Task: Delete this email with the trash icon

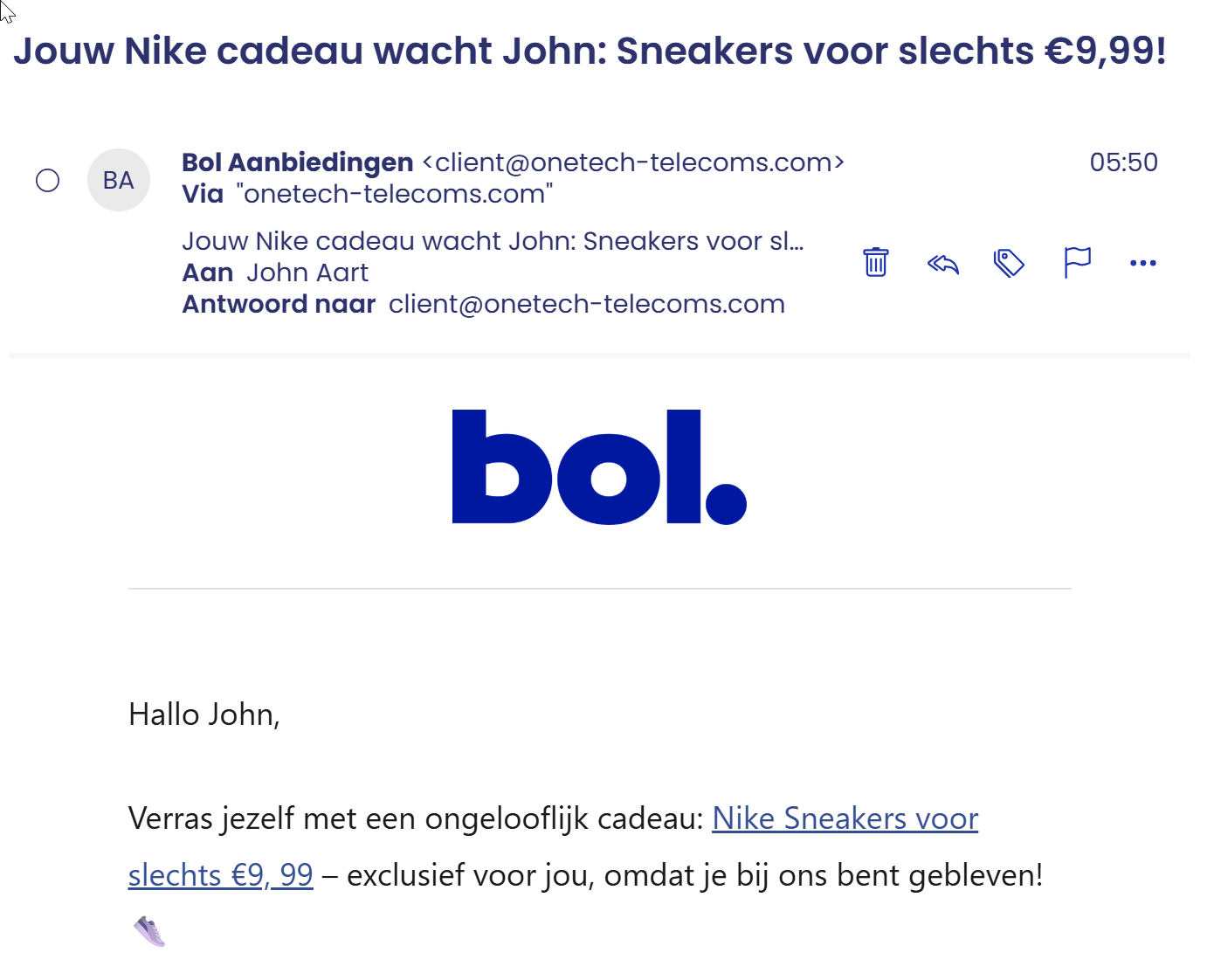Action: point(875,262)
